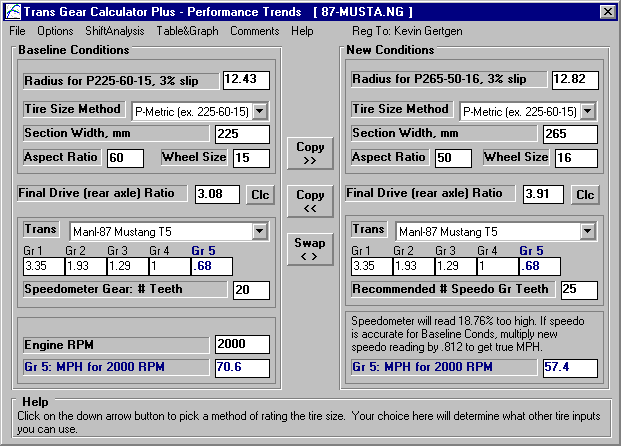Click baseline Aspect Ratio field 60
This screenshot has height=446, width=621.
[x=126, y=158]
